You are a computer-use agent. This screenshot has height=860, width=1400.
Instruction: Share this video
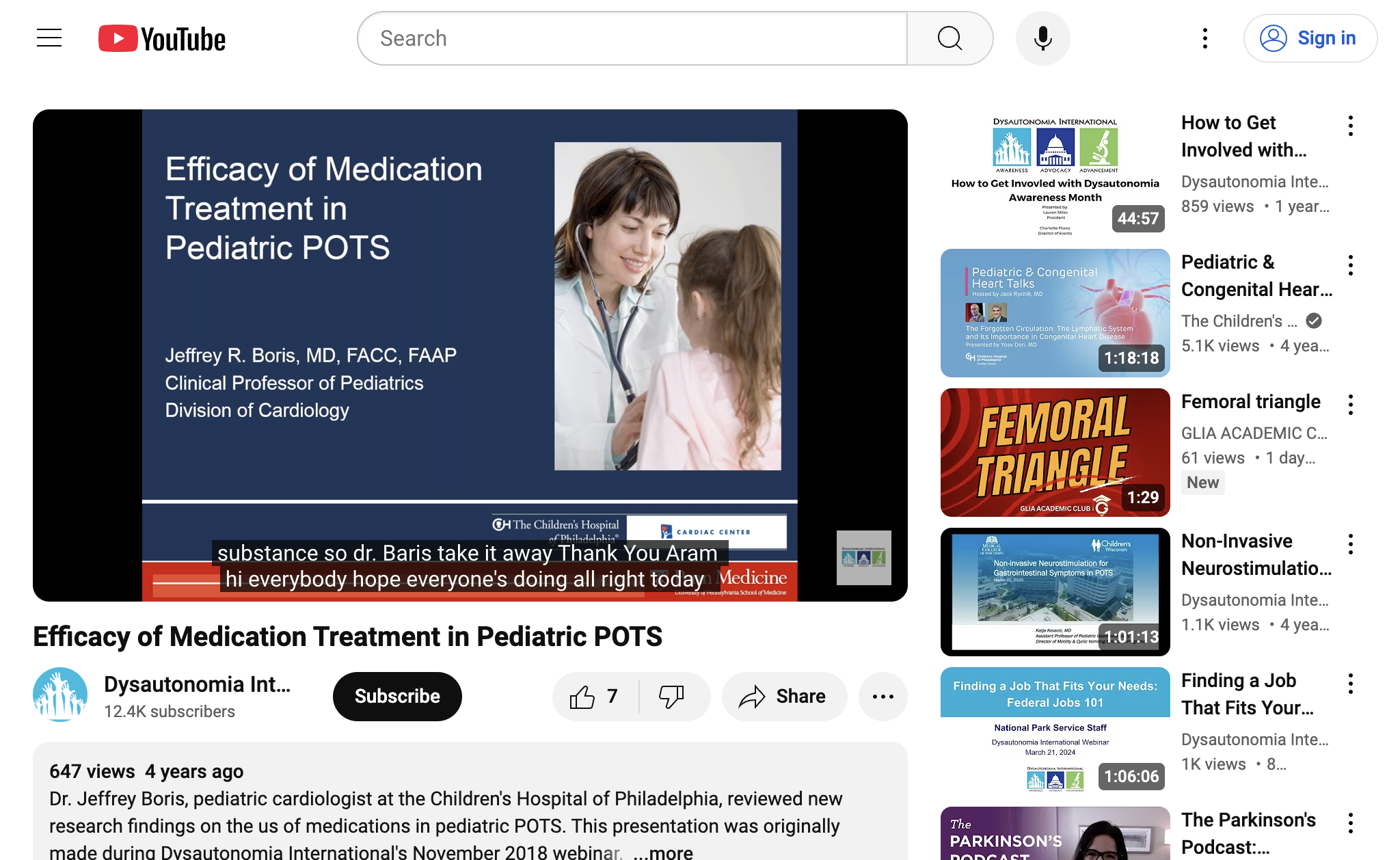pyautogui.click(x=784, y=697)
